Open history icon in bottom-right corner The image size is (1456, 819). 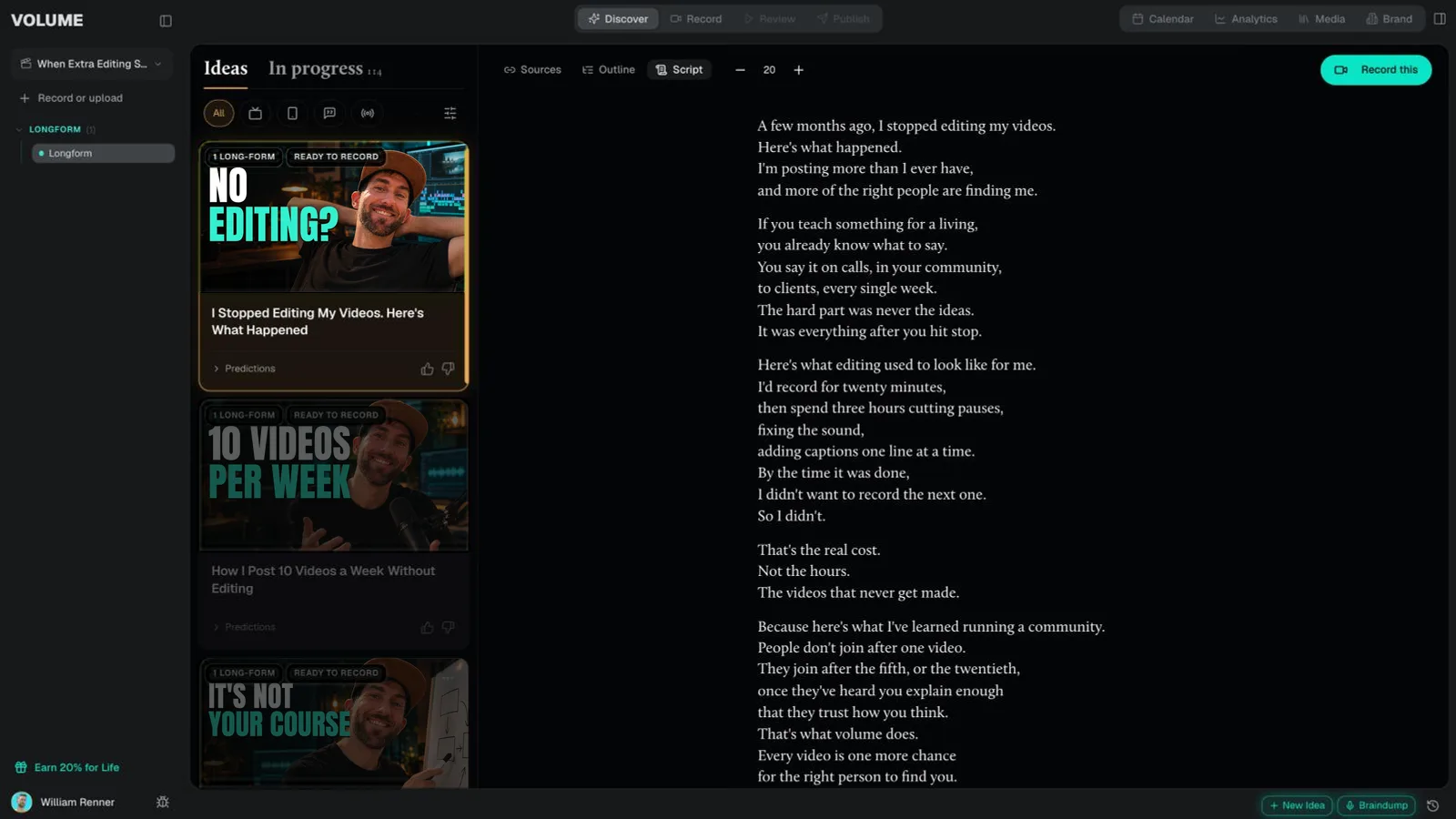click(x=1432, y=805)
